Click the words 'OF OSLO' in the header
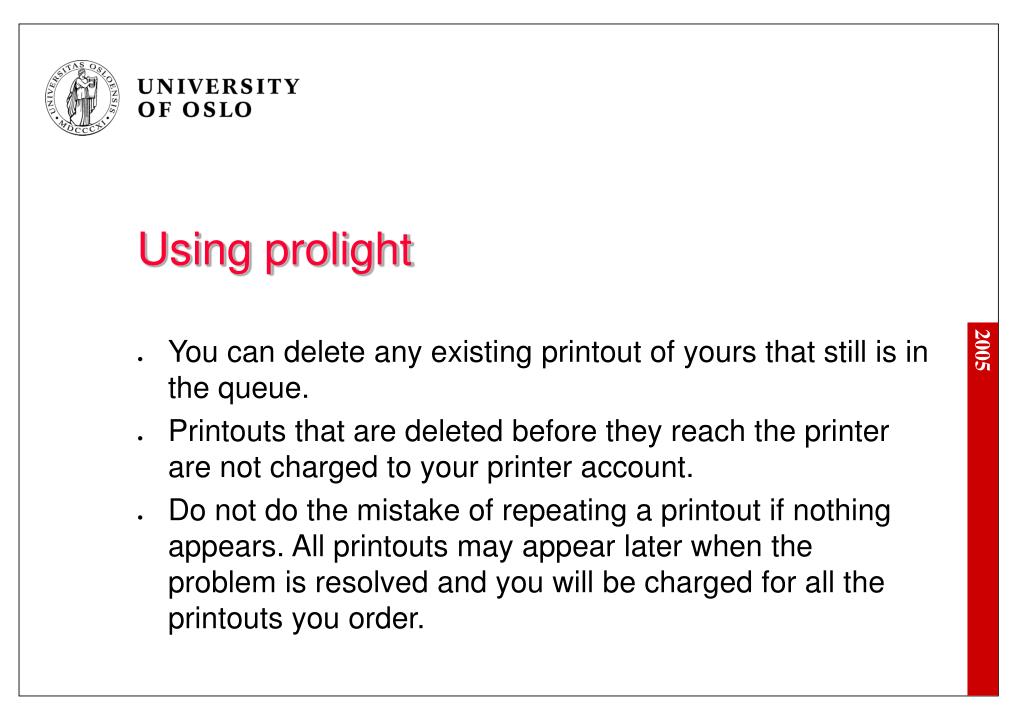 click(x=195, y=110)
